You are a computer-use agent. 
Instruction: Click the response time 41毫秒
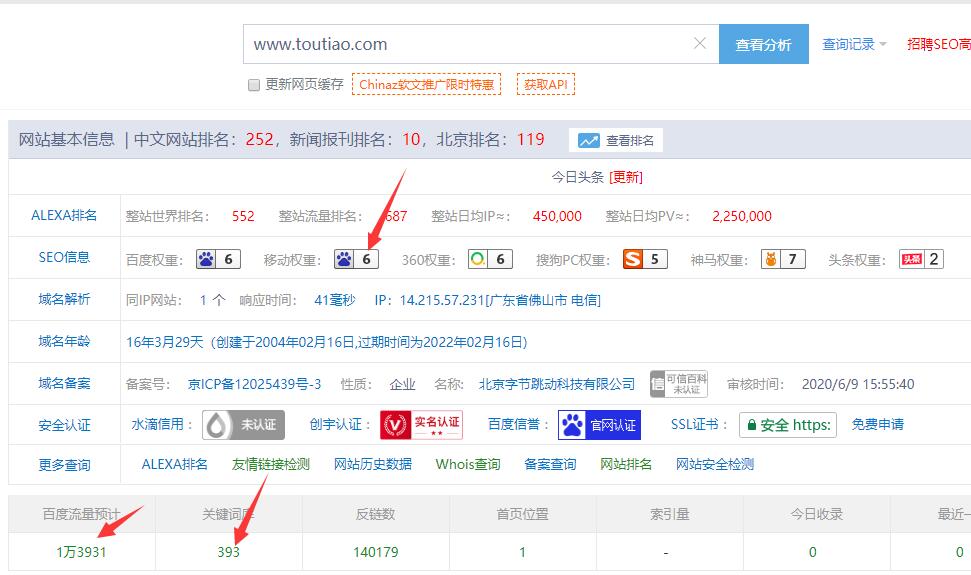click(334, 300)
